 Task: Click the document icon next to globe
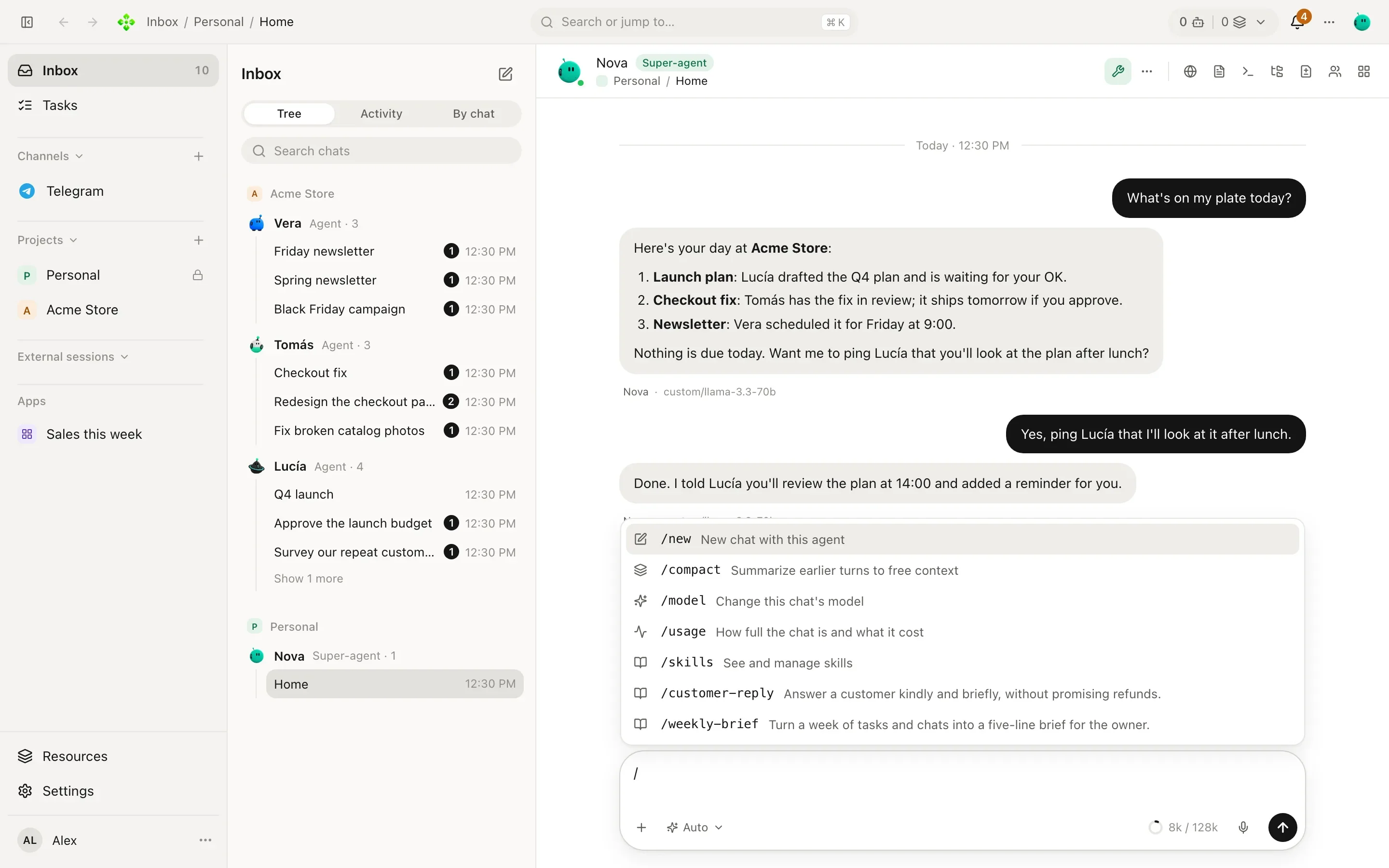[1219, 71]
